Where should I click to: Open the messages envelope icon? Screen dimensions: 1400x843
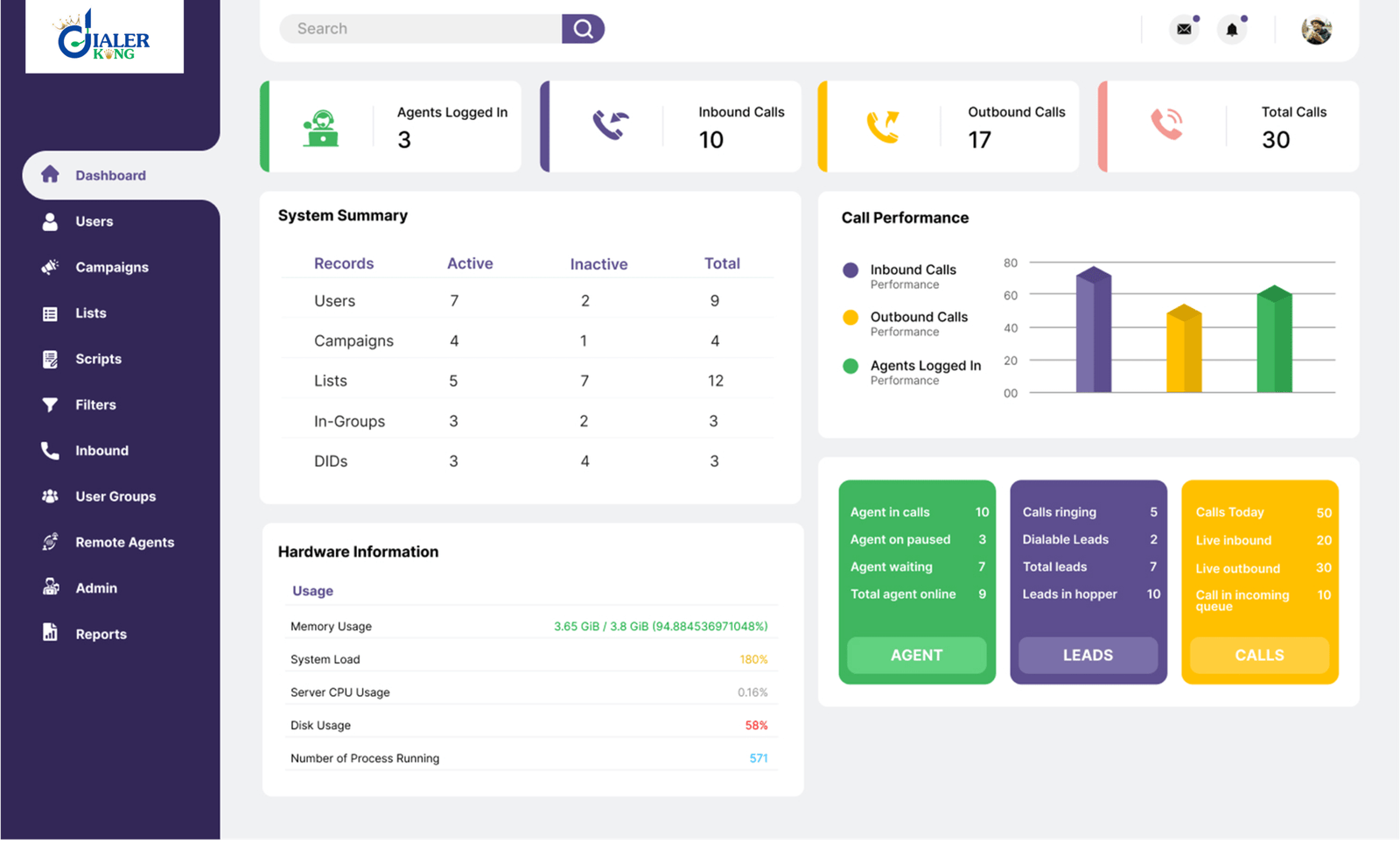1184,29
